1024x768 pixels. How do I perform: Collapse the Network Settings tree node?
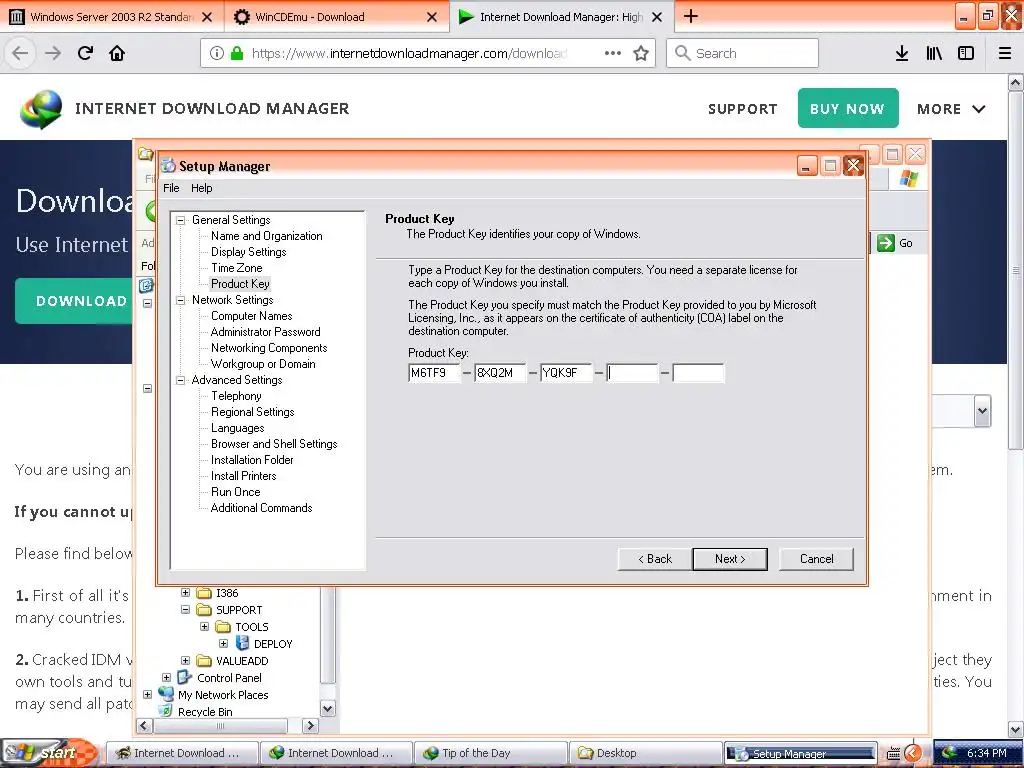[181, 300]
